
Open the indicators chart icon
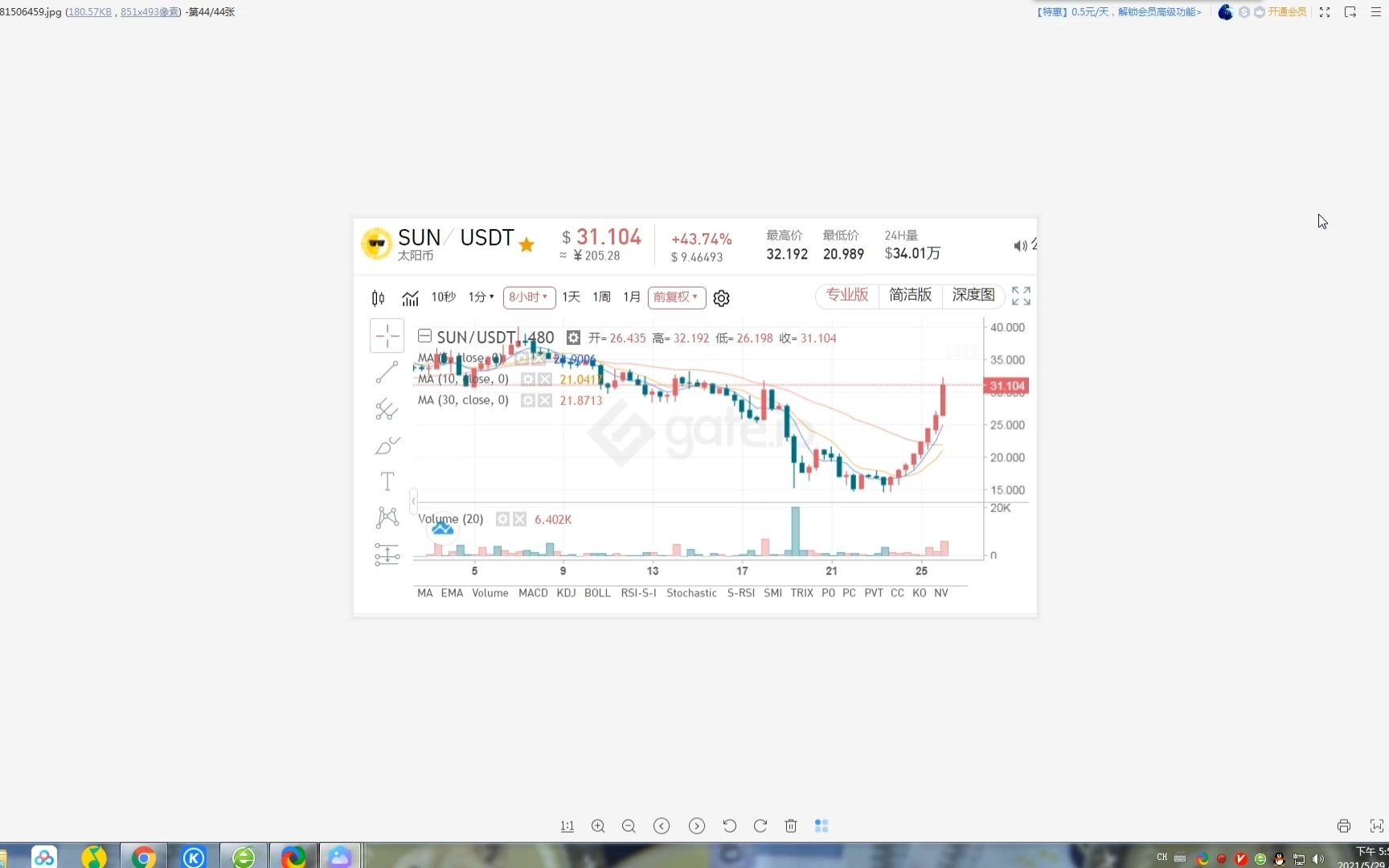[410, 298]
